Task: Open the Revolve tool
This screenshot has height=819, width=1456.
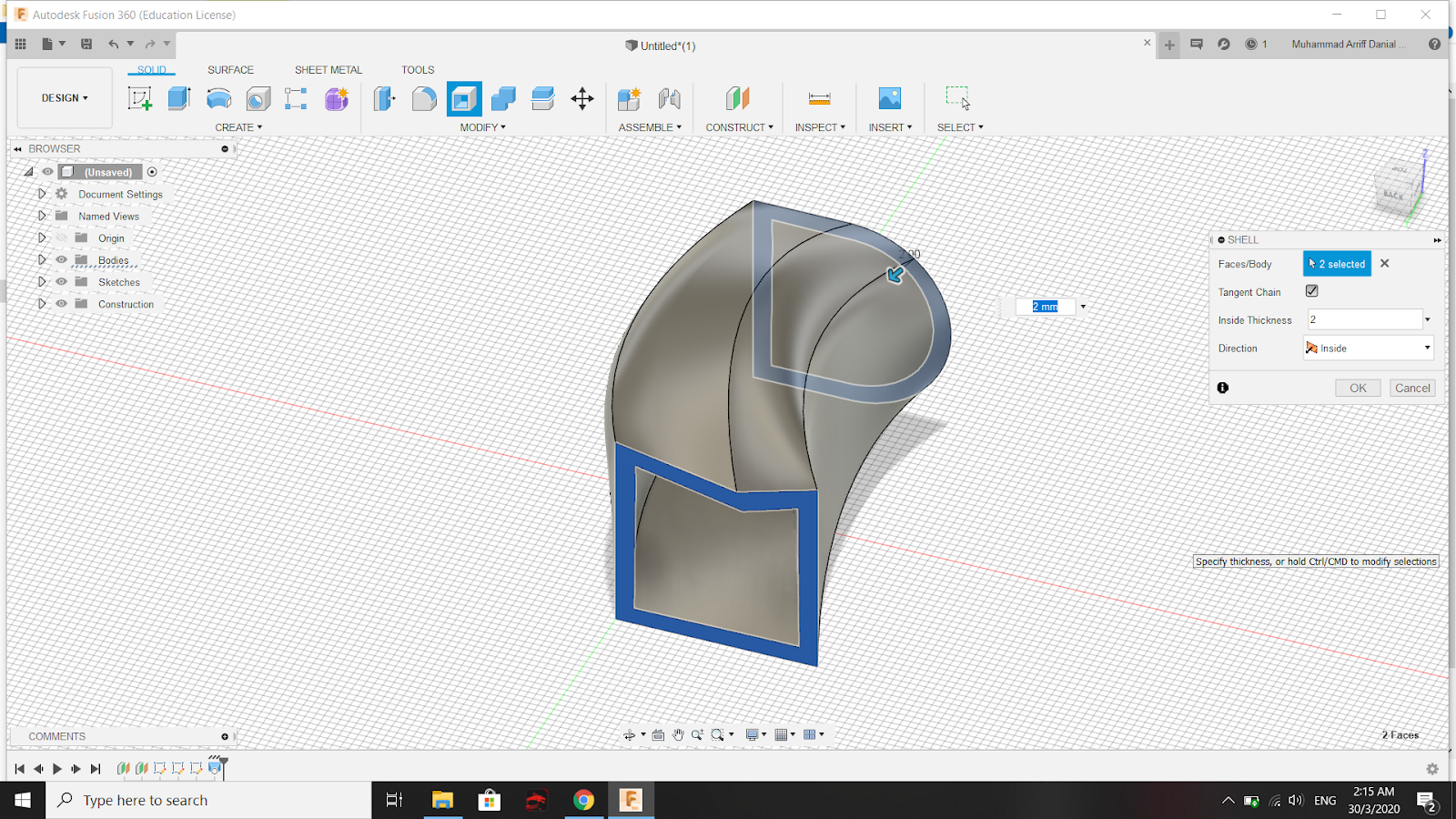Action: point(218,98)
